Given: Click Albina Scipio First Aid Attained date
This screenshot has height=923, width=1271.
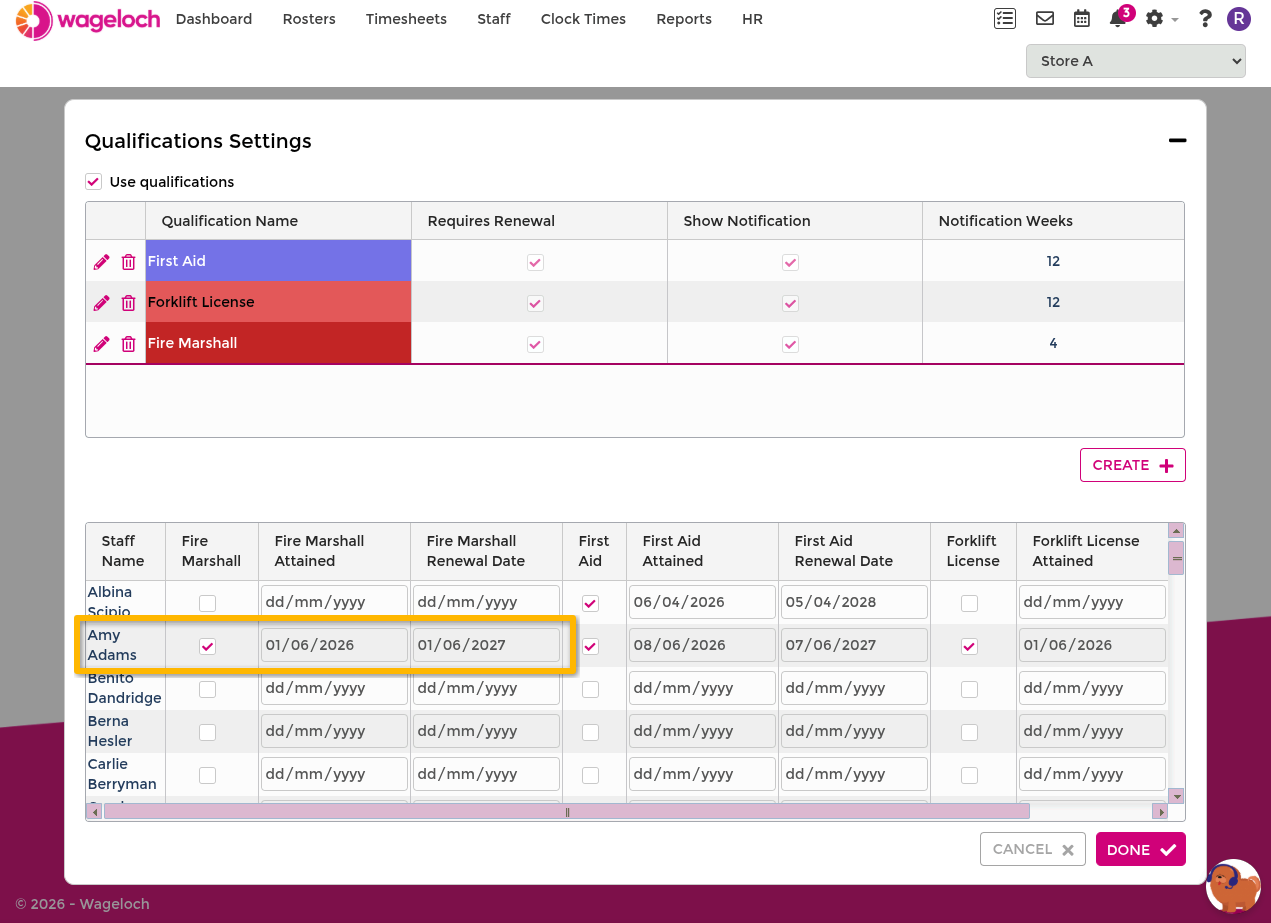Looking at the screenshot, I should (x=702, y=602).
